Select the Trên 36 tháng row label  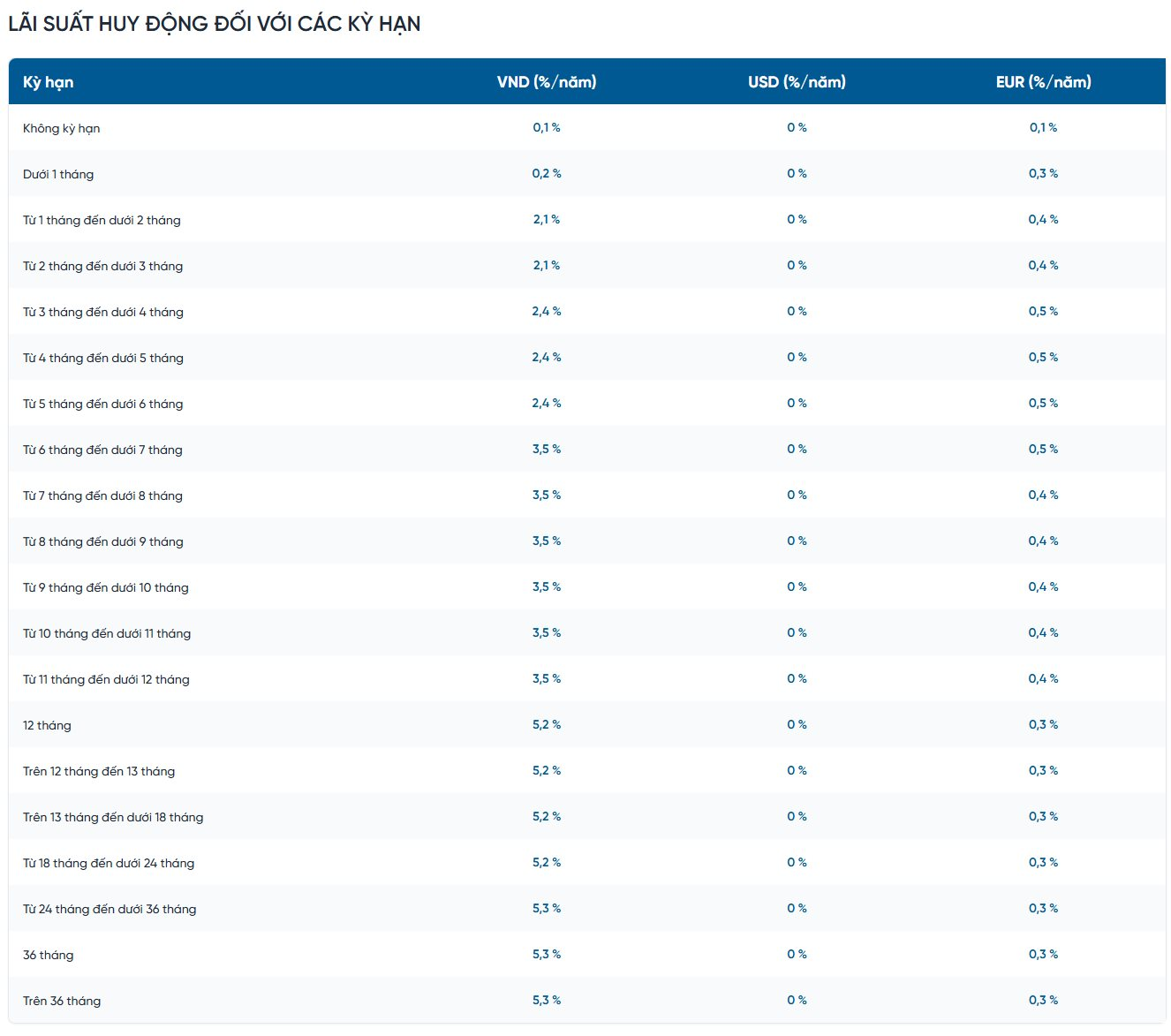tap(62, 1001)
